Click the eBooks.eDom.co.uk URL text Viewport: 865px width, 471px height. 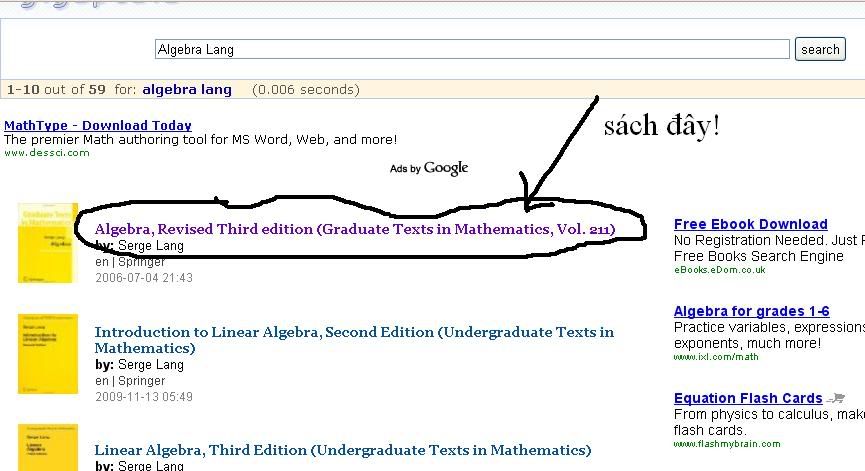[719, 270]
